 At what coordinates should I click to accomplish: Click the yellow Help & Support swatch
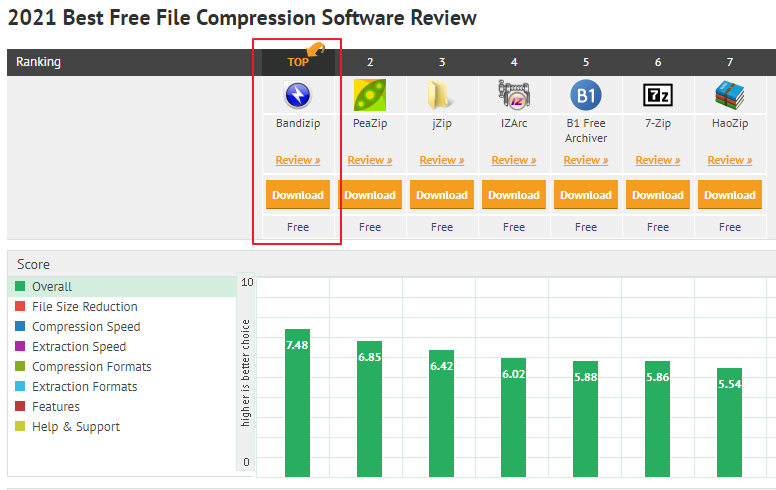pos(20,426)
